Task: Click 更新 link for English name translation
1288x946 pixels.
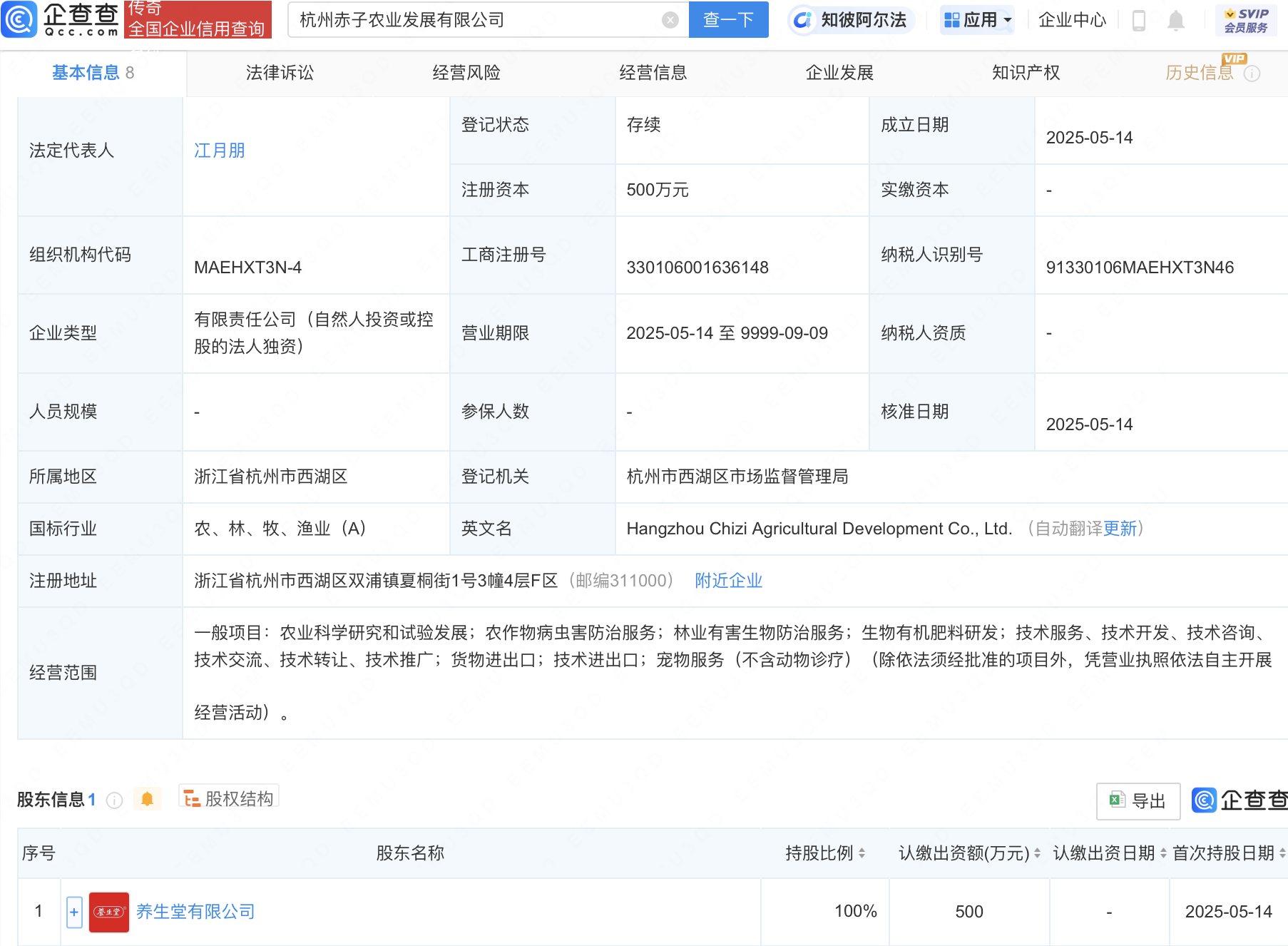Action: (1120, 529)
